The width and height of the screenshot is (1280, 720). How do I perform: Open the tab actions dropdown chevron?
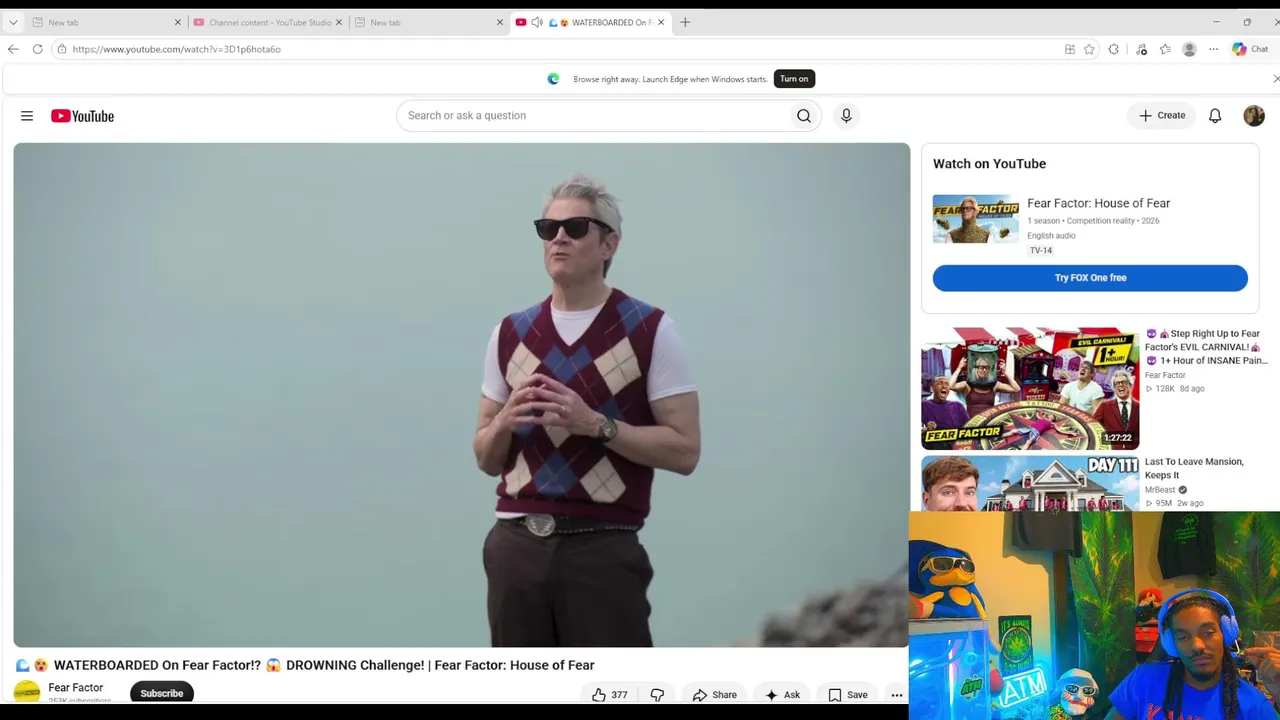point(13,22)
